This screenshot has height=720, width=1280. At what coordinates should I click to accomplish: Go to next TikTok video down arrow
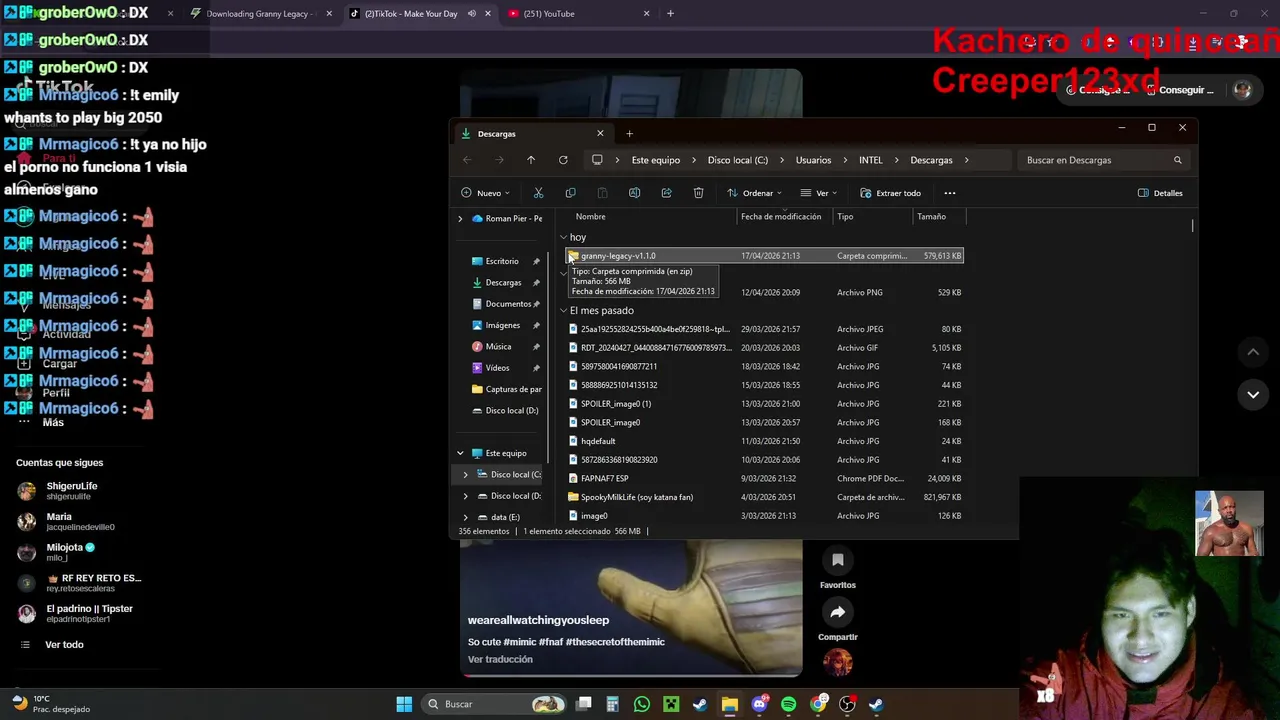(1253, 395)
